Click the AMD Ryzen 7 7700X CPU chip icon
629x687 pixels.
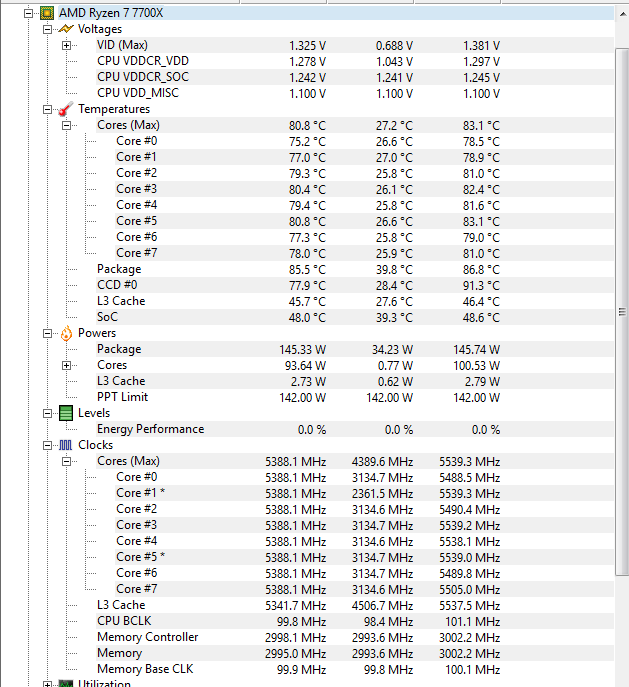[x=47, y=13]
